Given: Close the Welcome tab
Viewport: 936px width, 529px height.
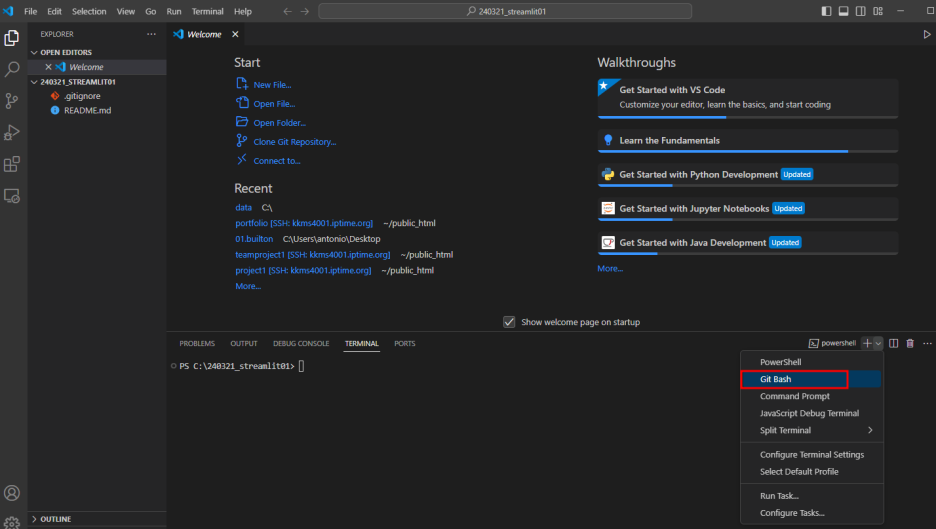Looking at the screenshot, I should click(x=235, y=34).
